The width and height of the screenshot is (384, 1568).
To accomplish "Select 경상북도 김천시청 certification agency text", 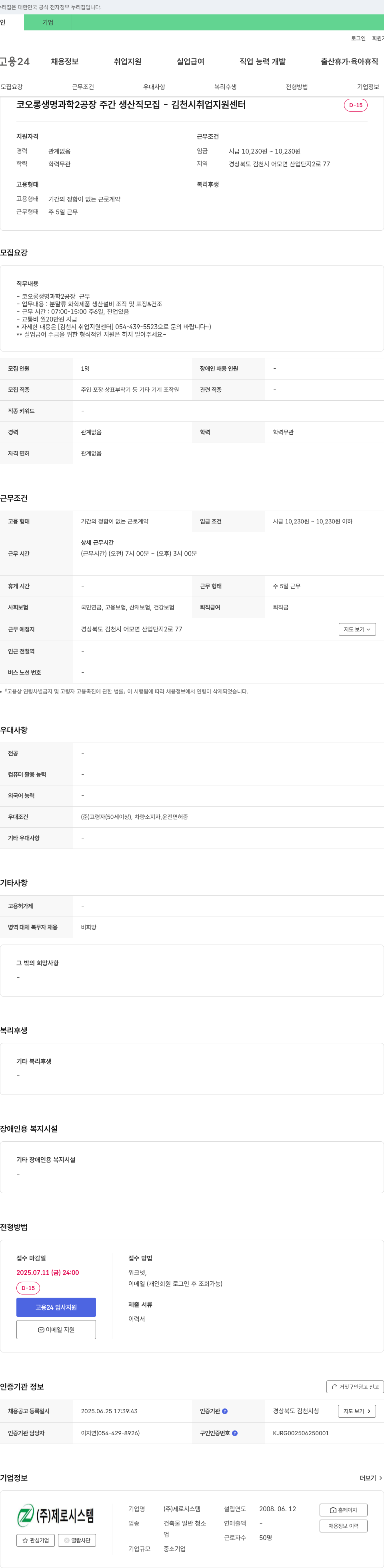I will (x=296, y=1411).
